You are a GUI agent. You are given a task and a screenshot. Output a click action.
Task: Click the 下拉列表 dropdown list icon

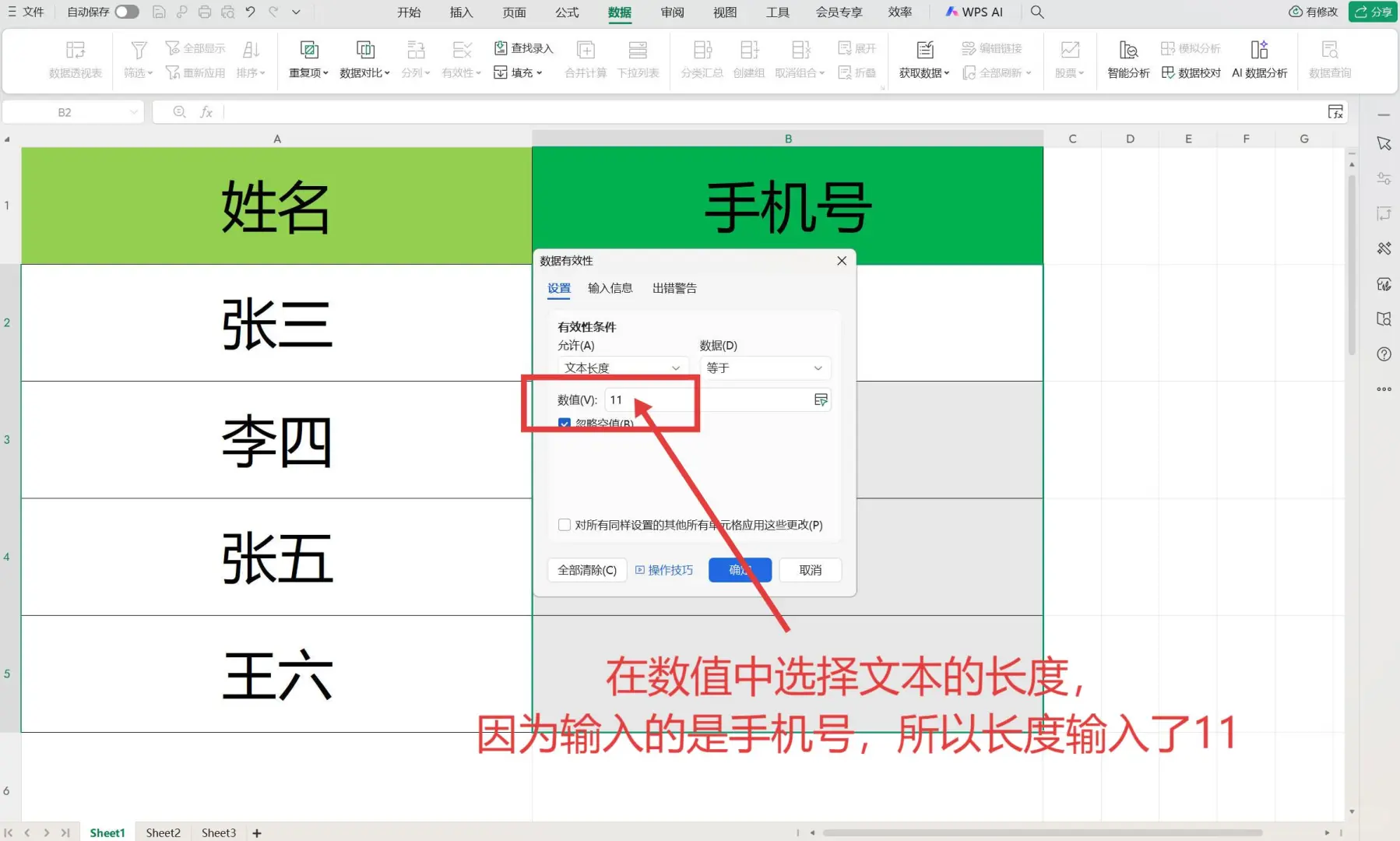point(638,51)
